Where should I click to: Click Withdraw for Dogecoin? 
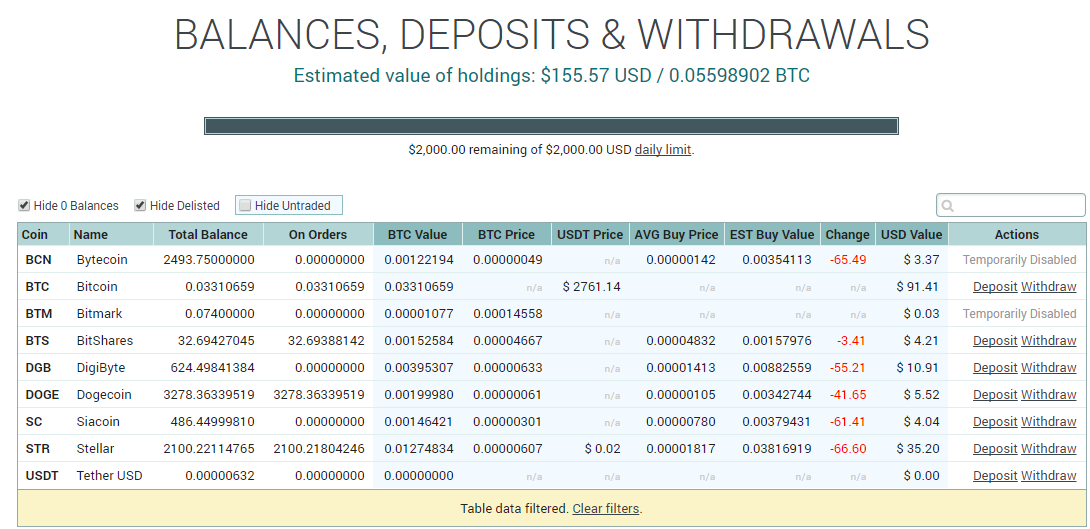pyautogui.click(x=1048, y=394)
